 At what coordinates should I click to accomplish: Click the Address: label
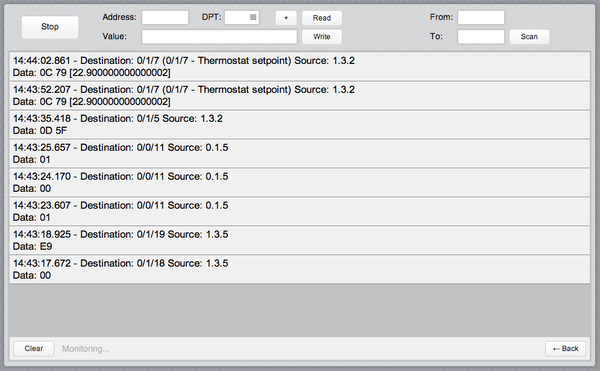point(119,17)
